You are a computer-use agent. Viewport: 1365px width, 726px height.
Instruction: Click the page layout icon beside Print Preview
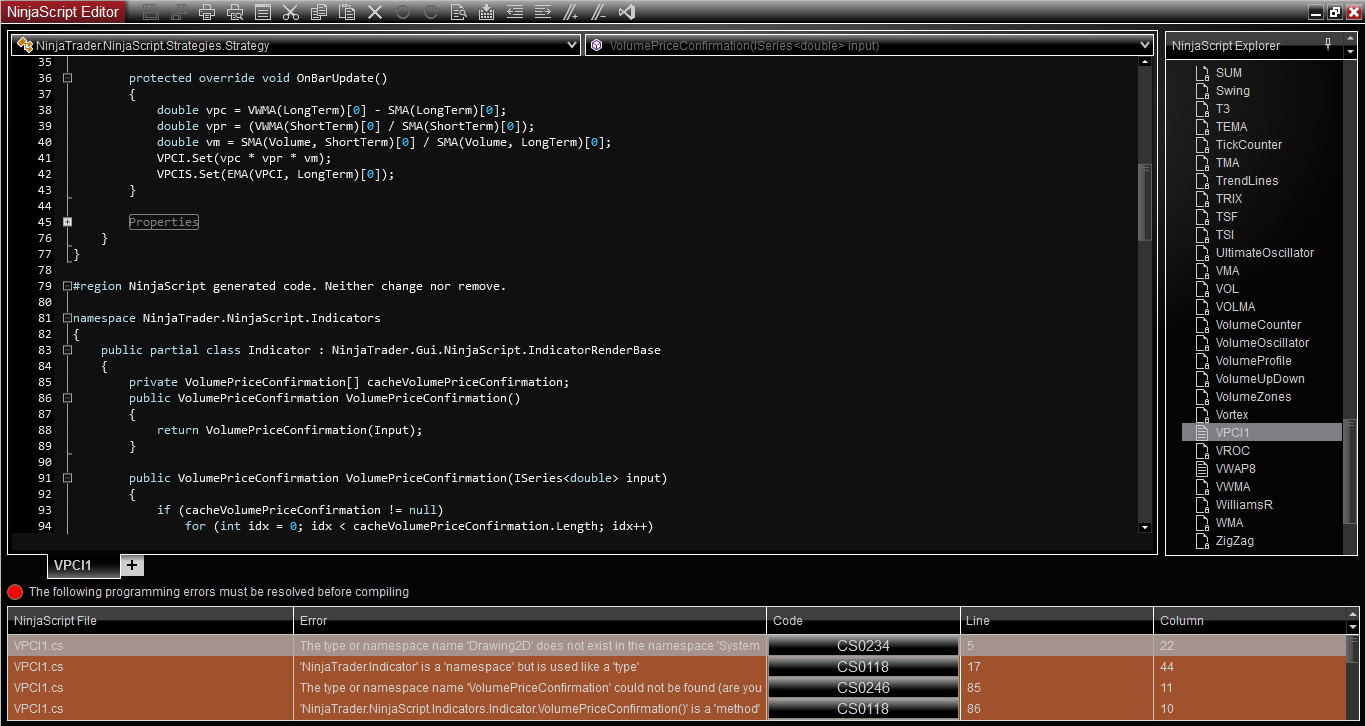263,12
